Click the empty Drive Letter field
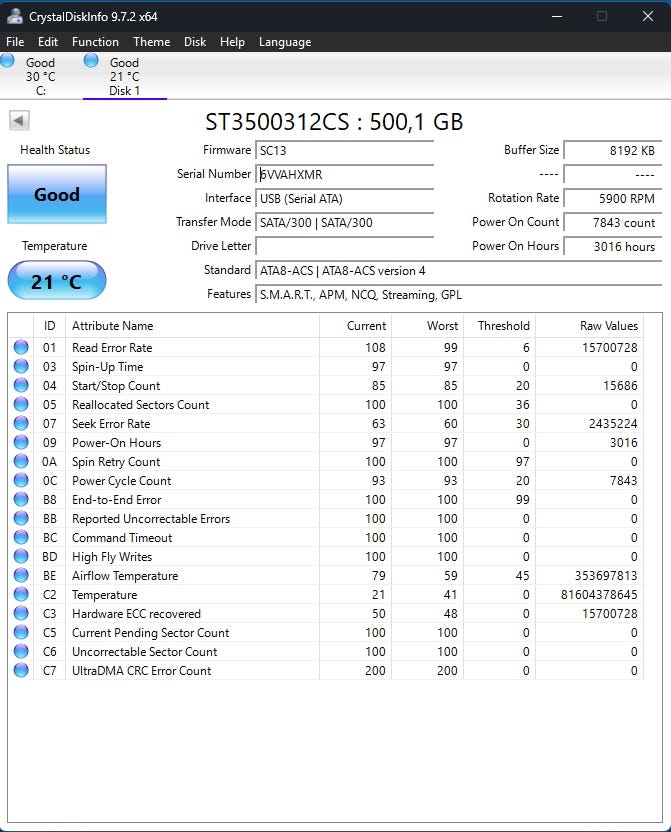 click(345, 246)
